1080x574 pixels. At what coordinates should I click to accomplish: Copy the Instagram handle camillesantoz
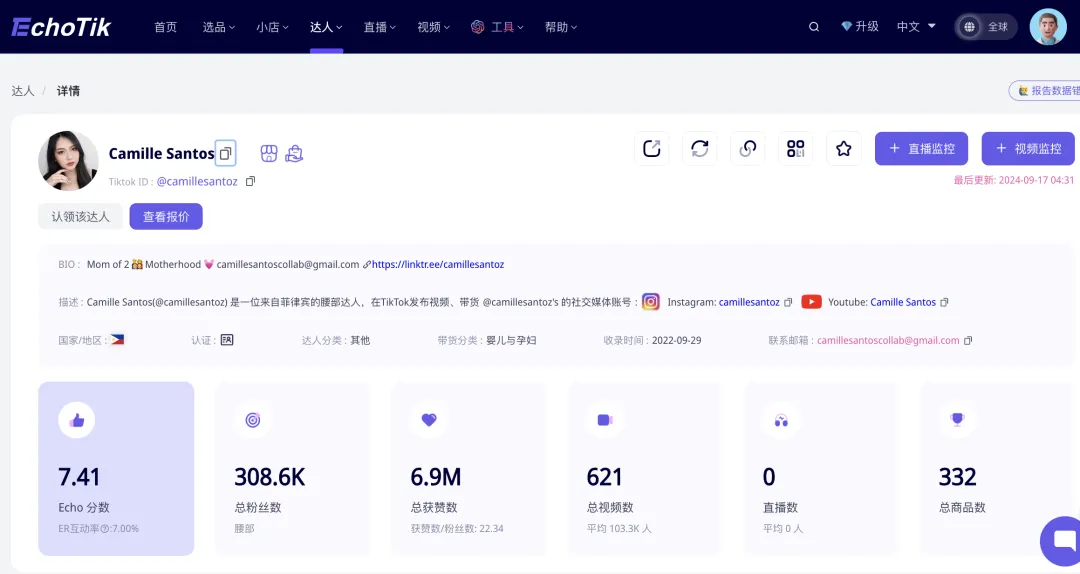click(x=789, y=303)
